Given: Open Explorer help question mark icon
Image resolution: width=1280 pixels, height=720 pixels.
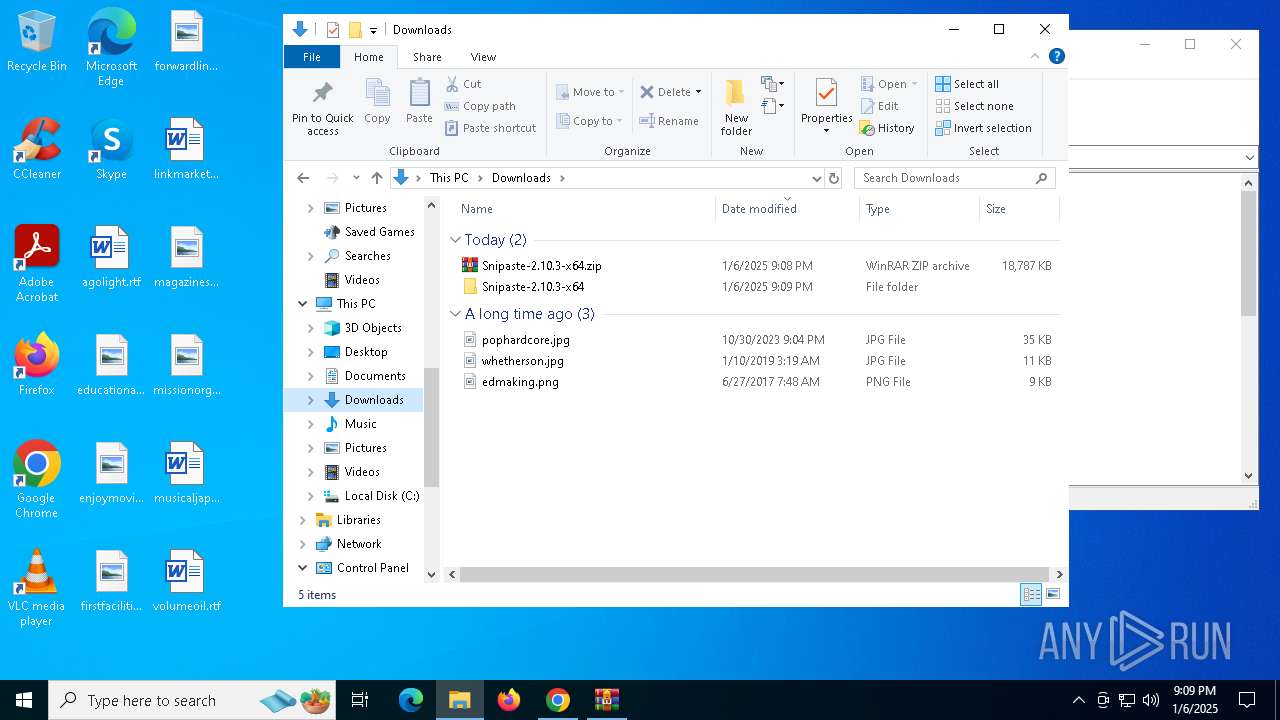Looking at the screenshot, I should click(x=1056, y=57).
